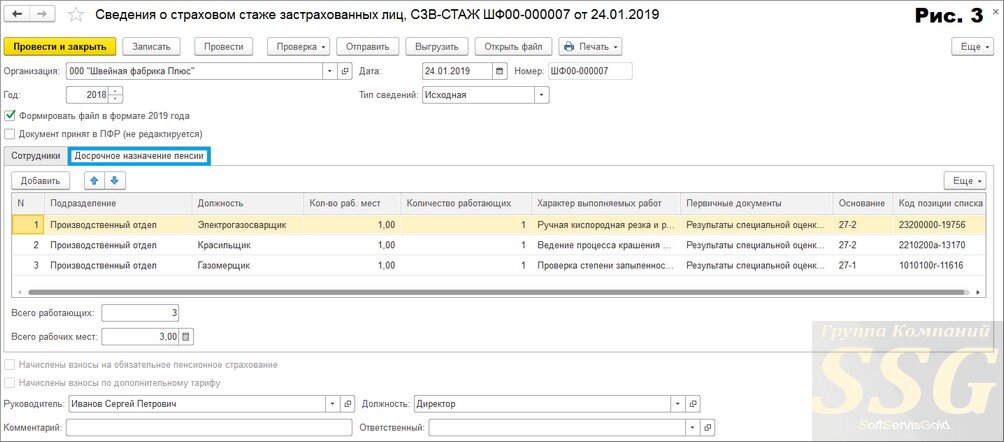
Task: Click the Первичные документы column header
Action: pos(756,204)
